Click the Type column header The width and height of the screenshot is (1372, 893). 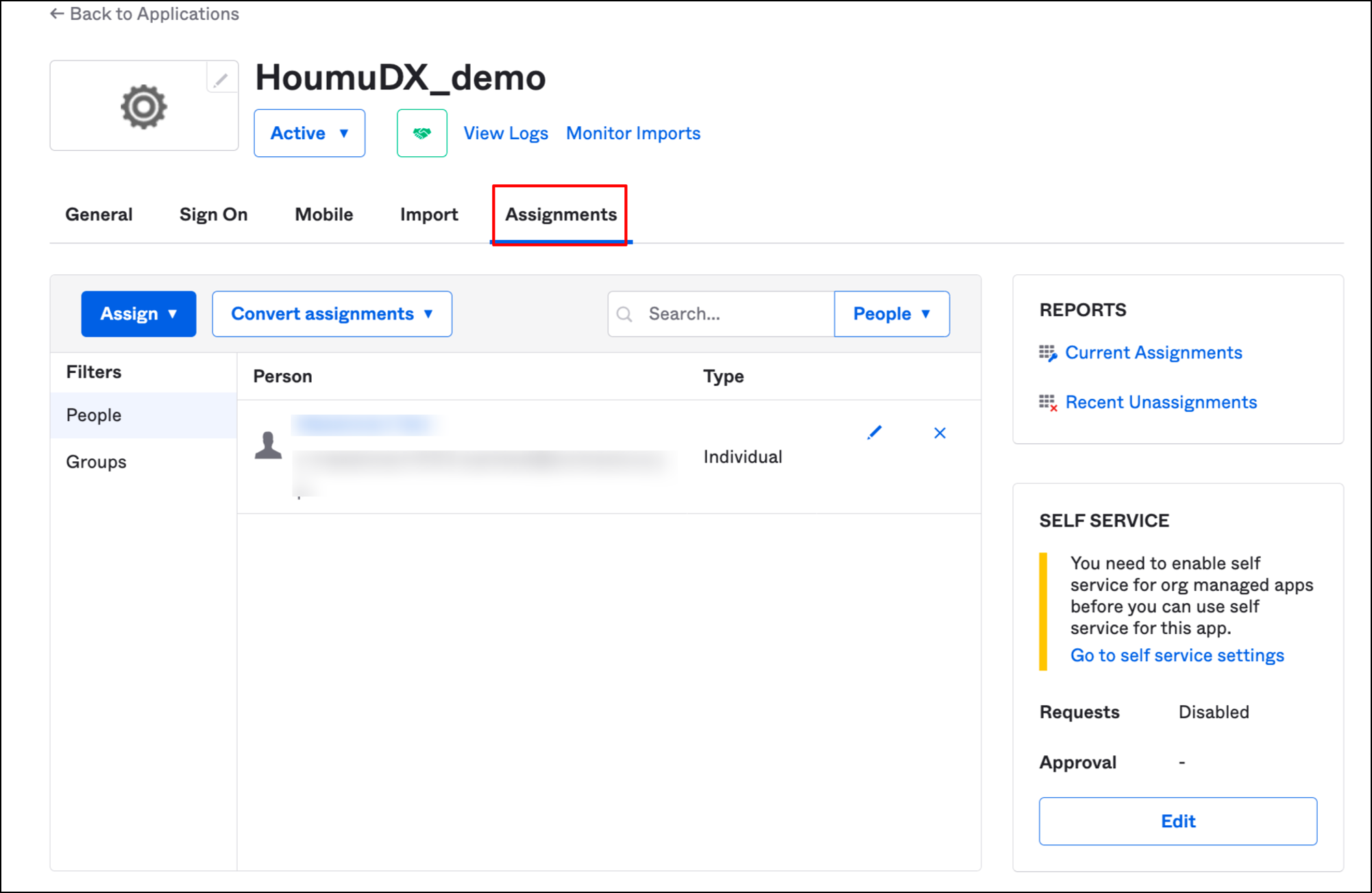pyautogui.click(x=723, y=376)
